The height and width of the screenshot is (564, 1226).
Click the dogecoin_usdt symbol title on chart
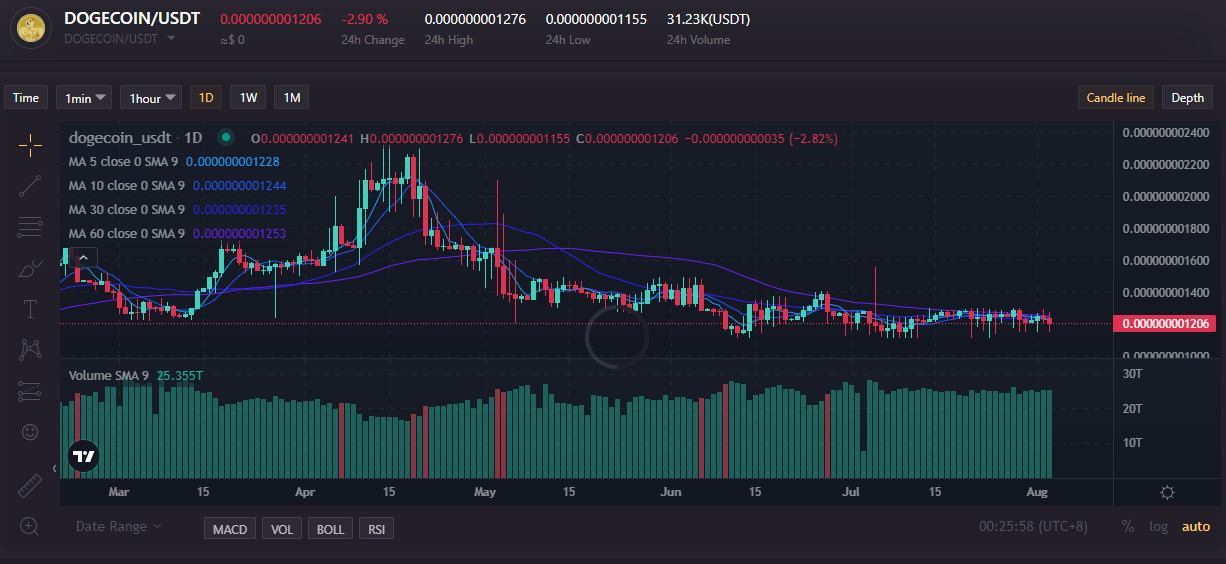point(122,137)
